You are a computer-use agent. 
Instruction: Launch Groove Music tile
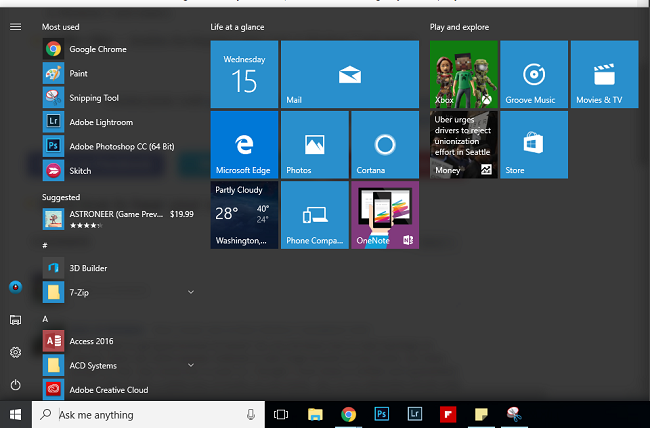[534, 74]
